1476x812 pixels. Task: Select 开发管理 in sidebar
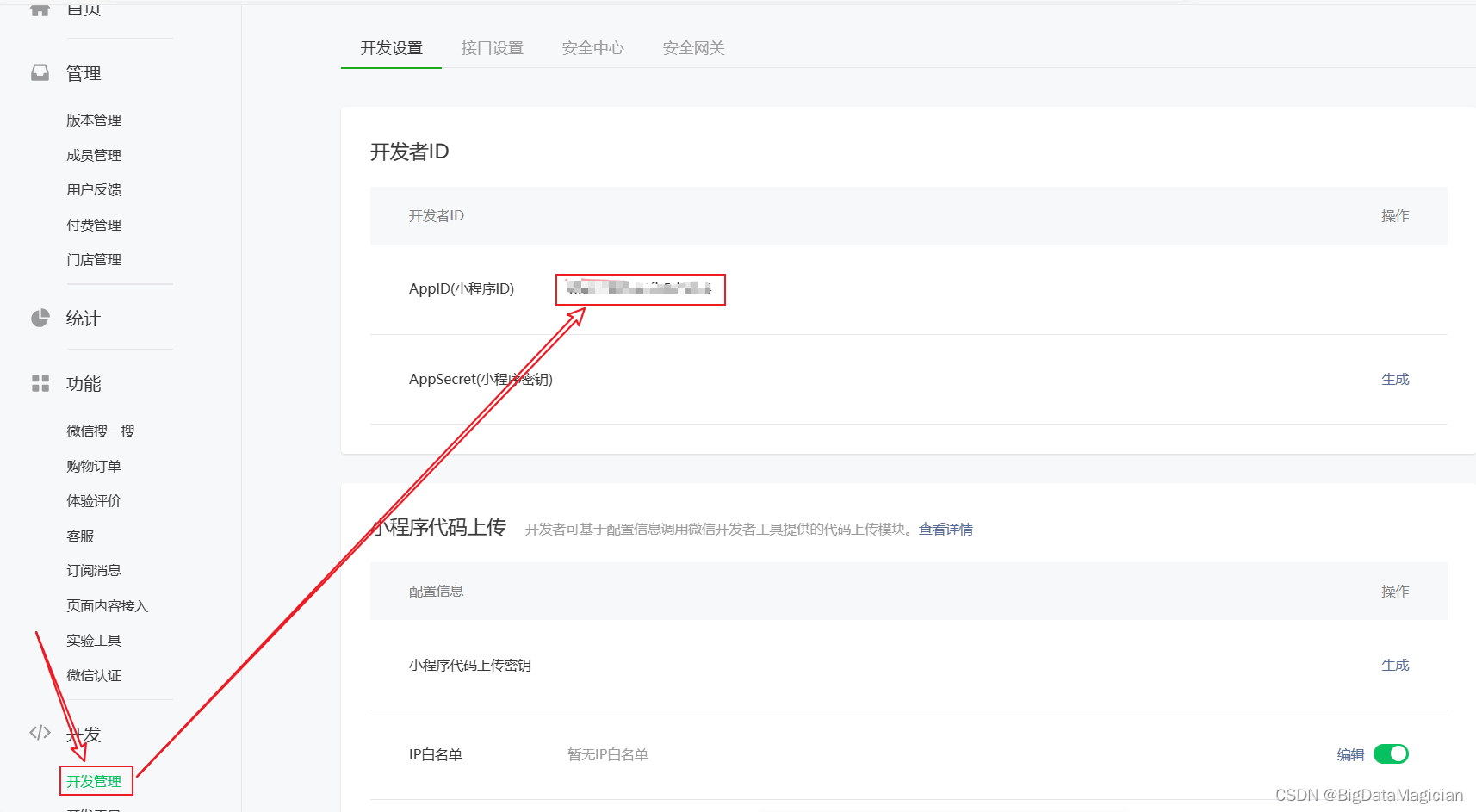[x=94, y=781]
